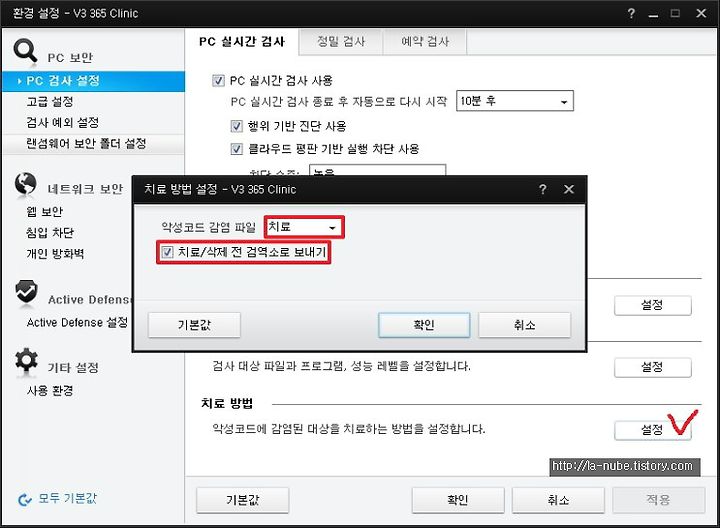The image size is (720, 528).
Task: Switch to the PC 실시간 검사 tab
Action: coord(242,42)
